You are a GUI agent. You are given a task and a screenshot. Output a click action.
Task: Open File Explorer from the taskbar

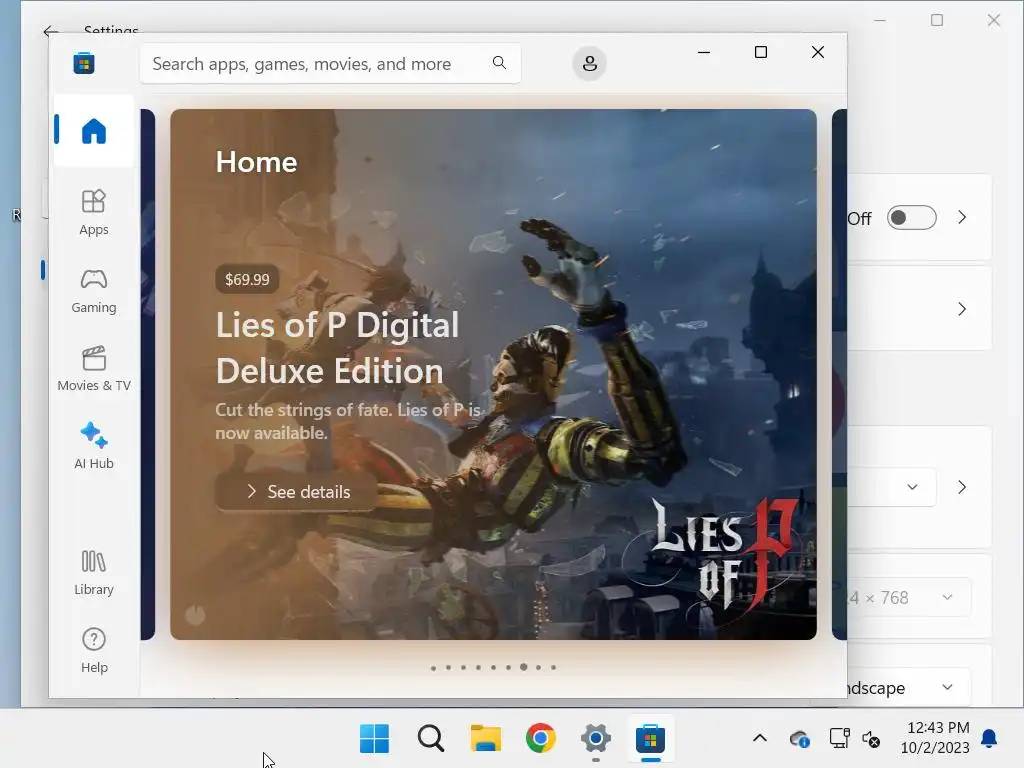[486, 739]
